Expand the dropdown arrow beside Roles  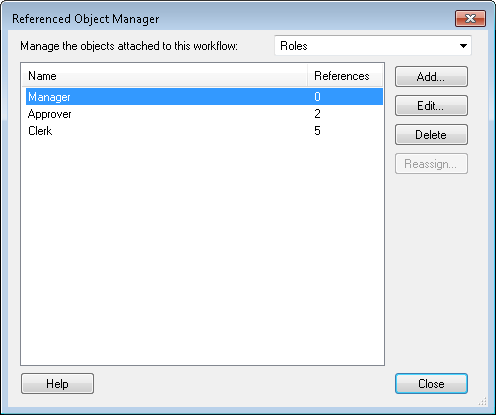(463, 46)
